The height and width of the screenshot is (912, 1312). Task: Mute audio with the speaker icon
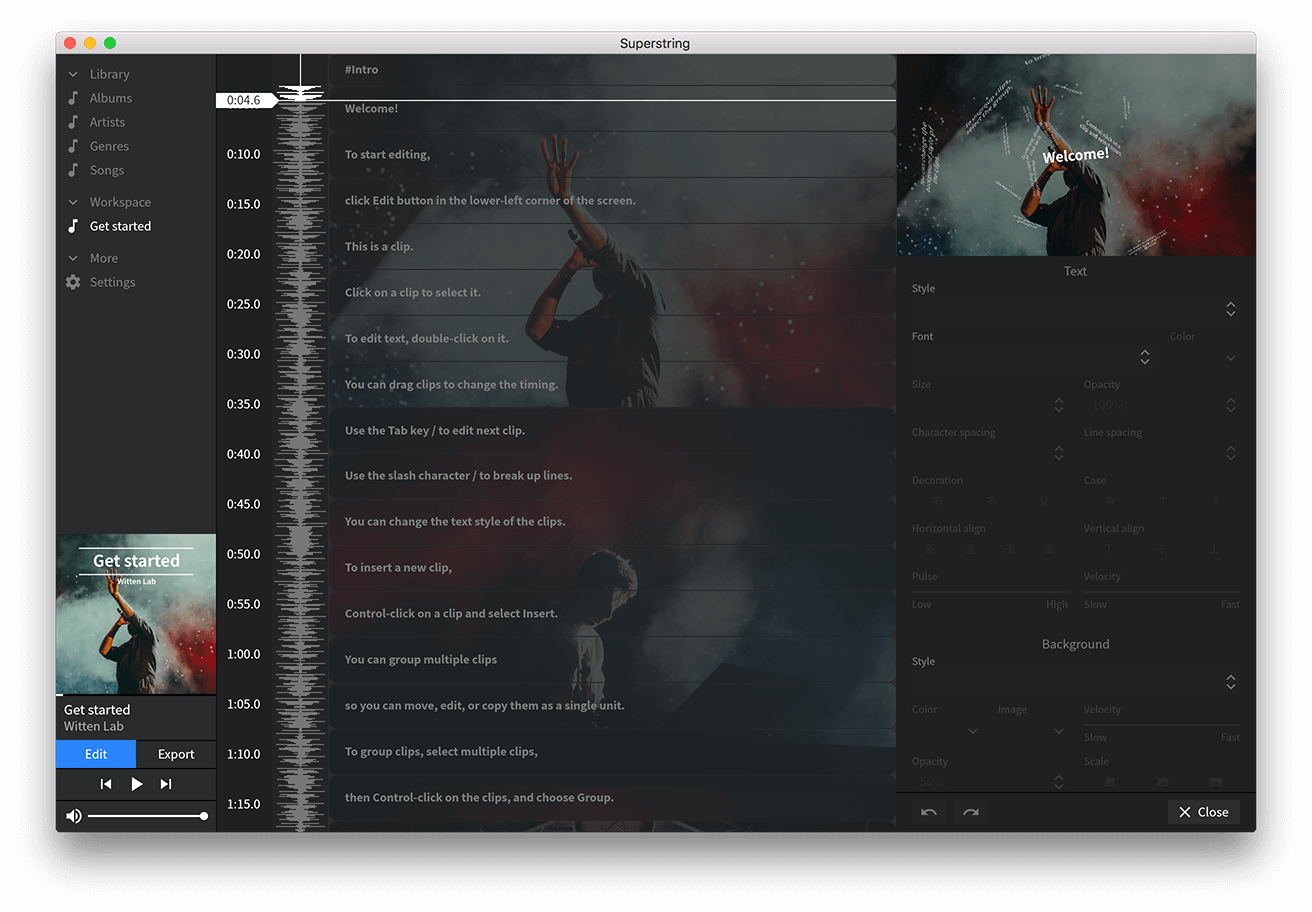point(73,816)
